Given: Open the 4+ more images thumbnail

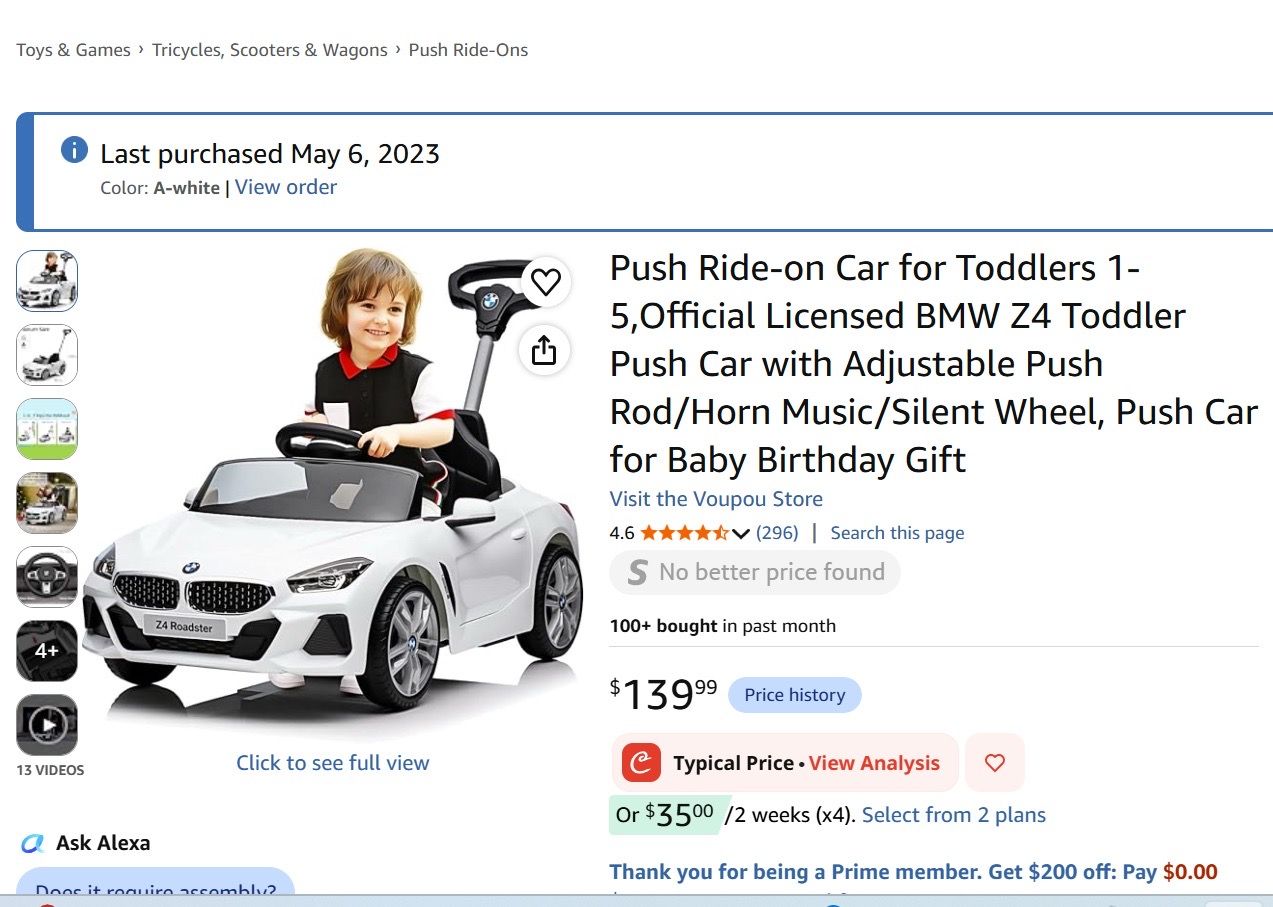Looking at the screenshot, I should (47, 651).
